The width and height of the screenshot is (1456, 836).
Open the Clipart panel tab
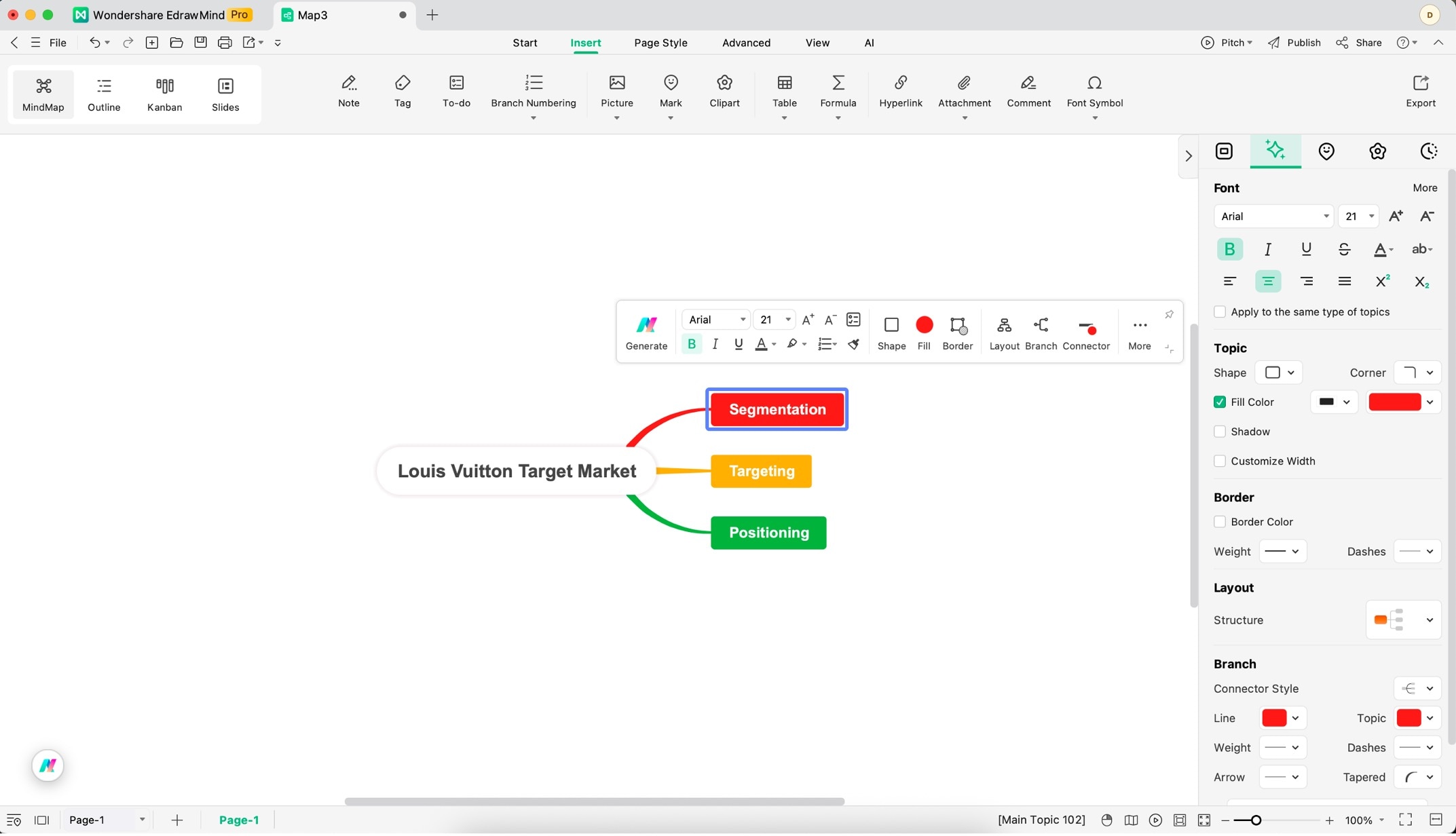(1377, 151)
